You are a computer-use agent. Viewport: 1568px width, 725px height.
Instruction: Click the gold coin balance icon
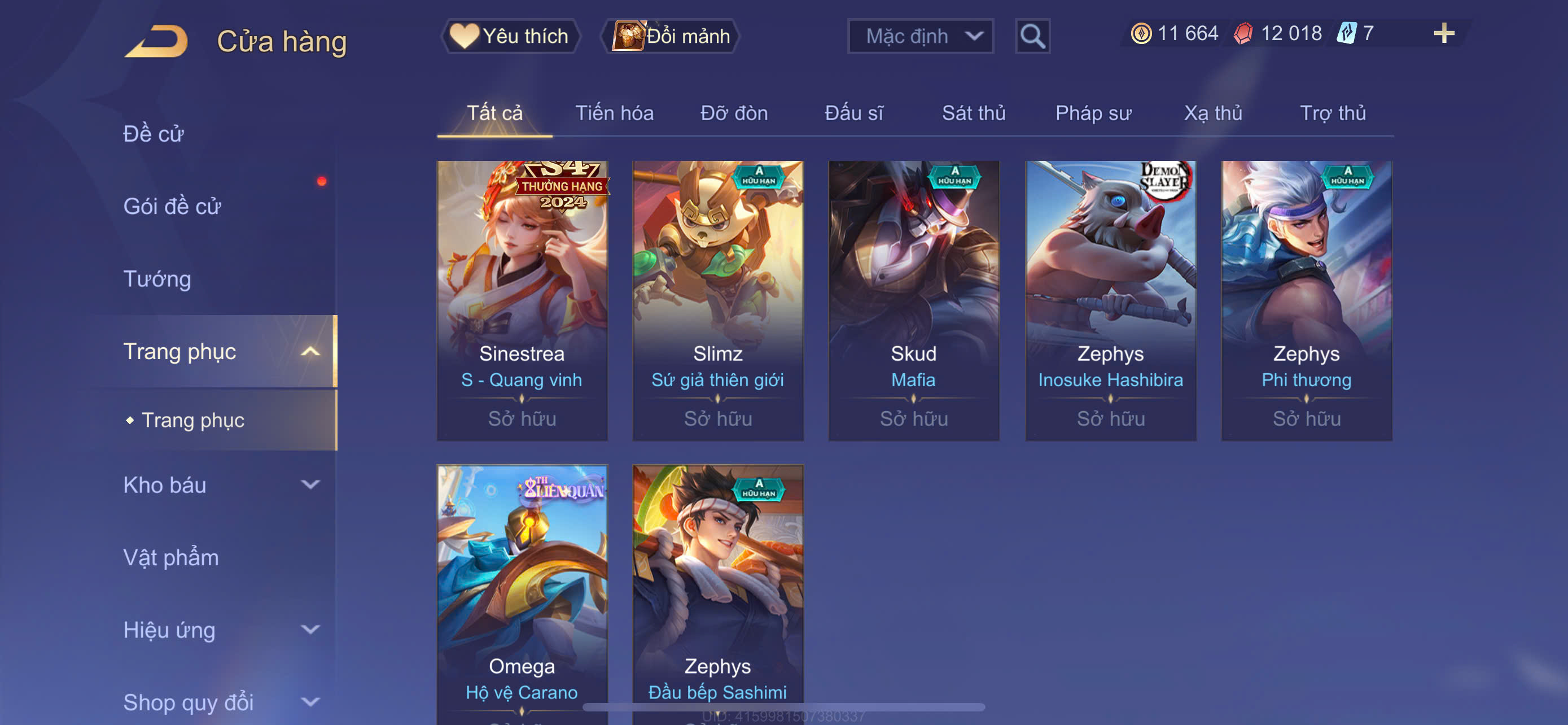click(x=1141, y=33)
